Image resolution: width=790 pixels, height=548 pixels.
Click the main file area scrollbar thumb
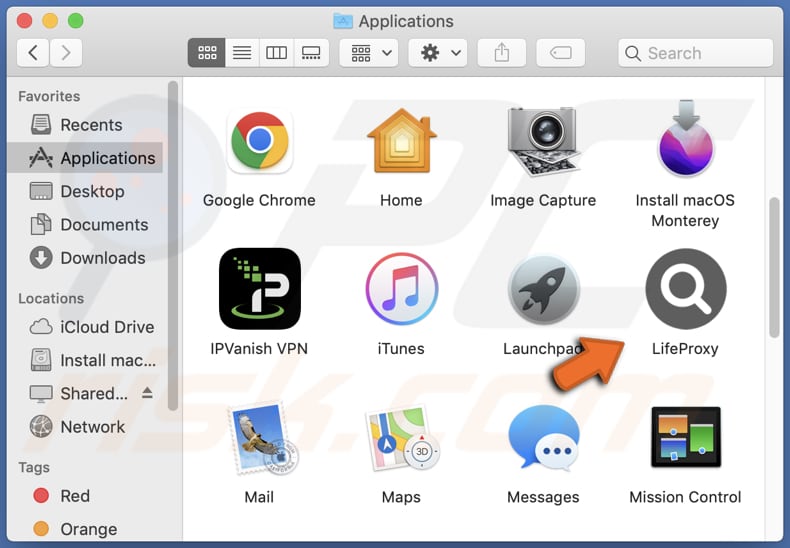774,268
